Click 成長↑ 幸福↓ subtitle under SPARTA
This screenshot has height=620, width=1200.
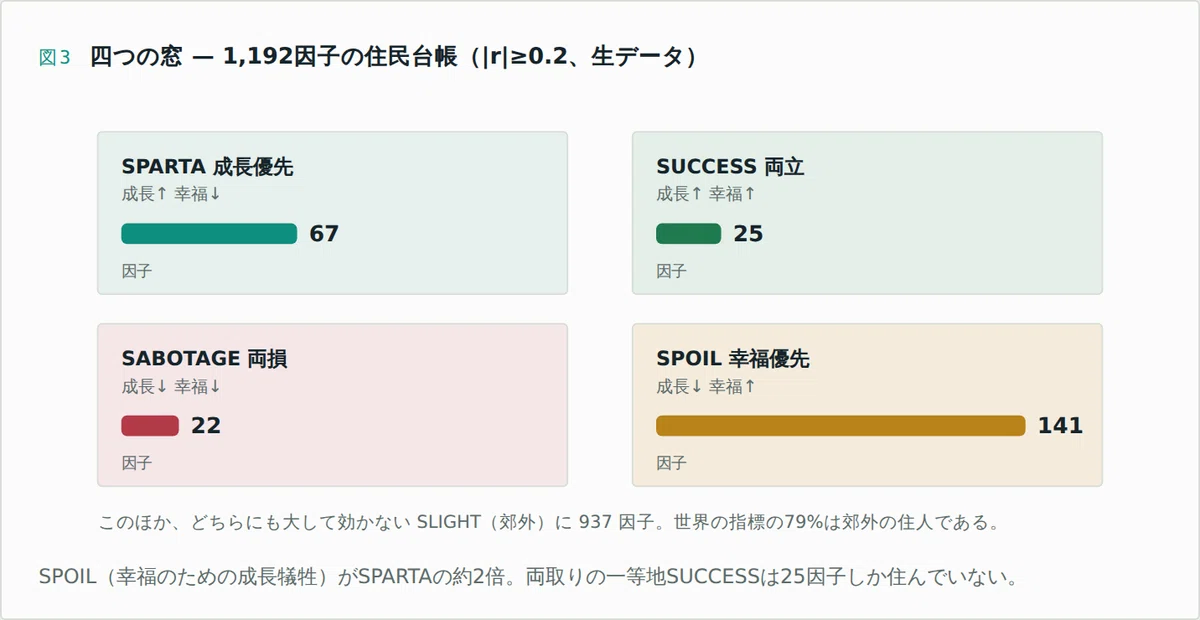[x=171, y=194]
